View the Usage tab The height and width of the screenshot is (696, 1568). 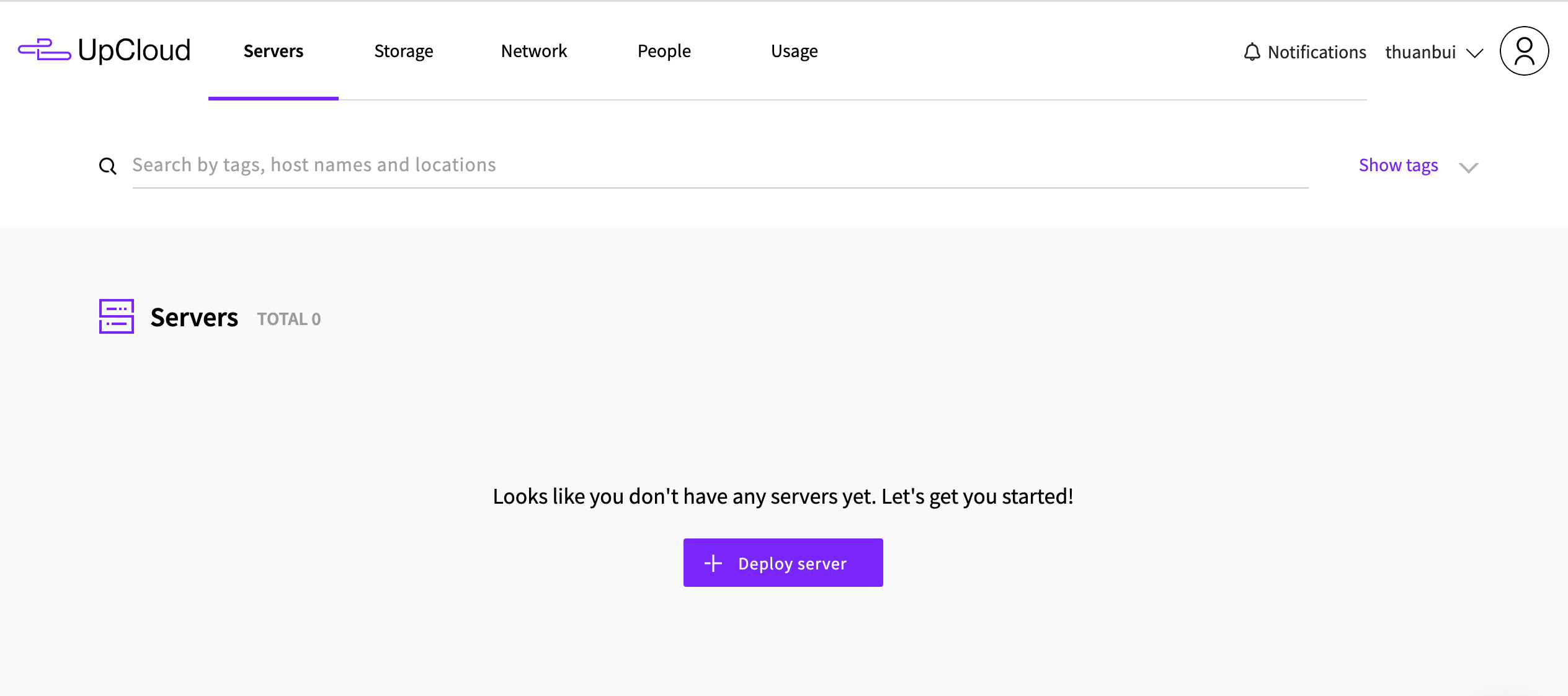(795, 51)
